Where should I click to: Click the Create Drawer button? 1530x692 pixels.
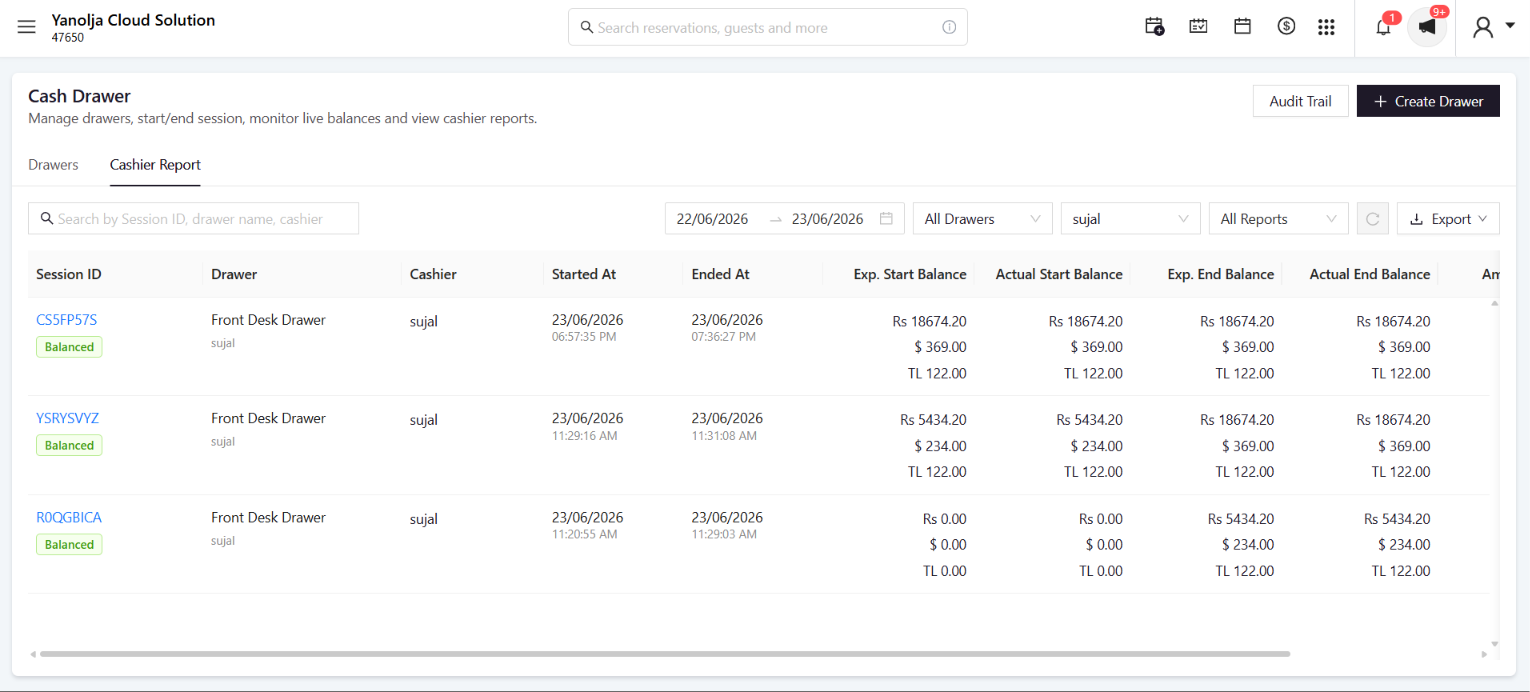click(1428, 101)
